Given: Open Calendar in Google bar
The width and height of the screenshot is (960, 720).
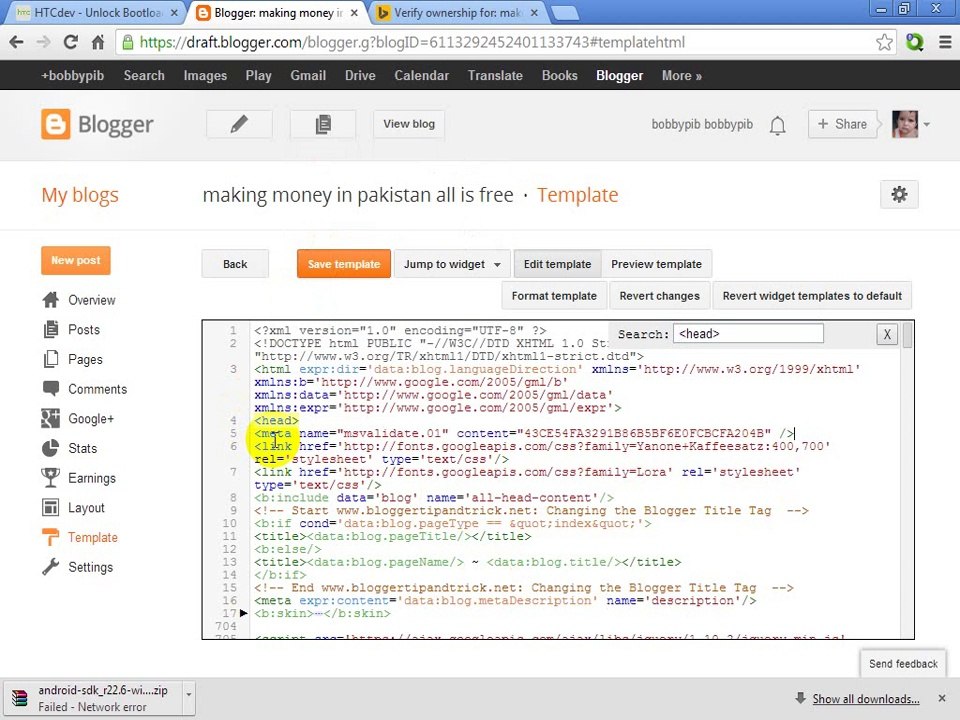Looking at the screenshot, I should tap(421, 75).
